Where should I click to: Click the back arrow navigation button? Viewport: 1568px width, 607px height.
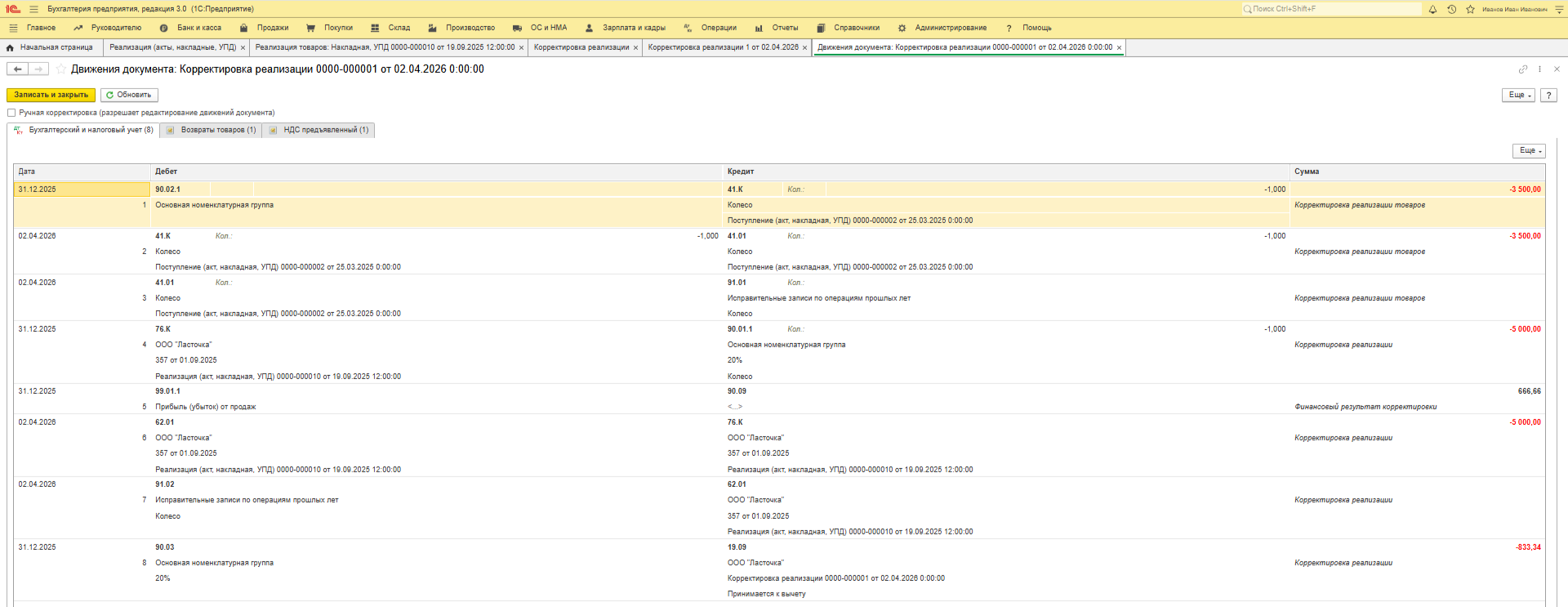click(x=17, y=69)
